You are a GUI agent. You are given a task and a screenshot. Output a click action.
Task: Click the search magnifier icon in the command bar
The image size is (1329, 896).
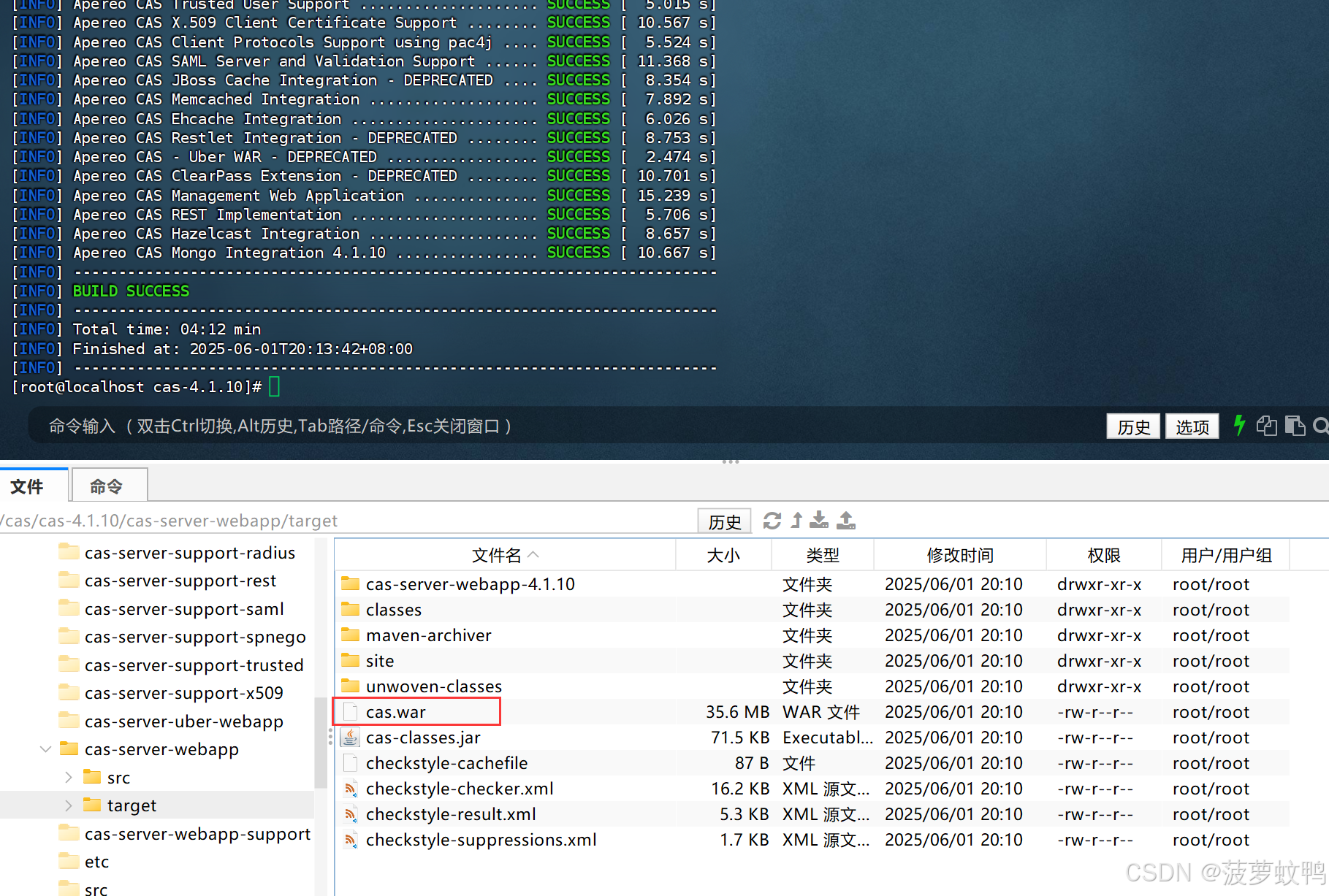pos(1321,425)
